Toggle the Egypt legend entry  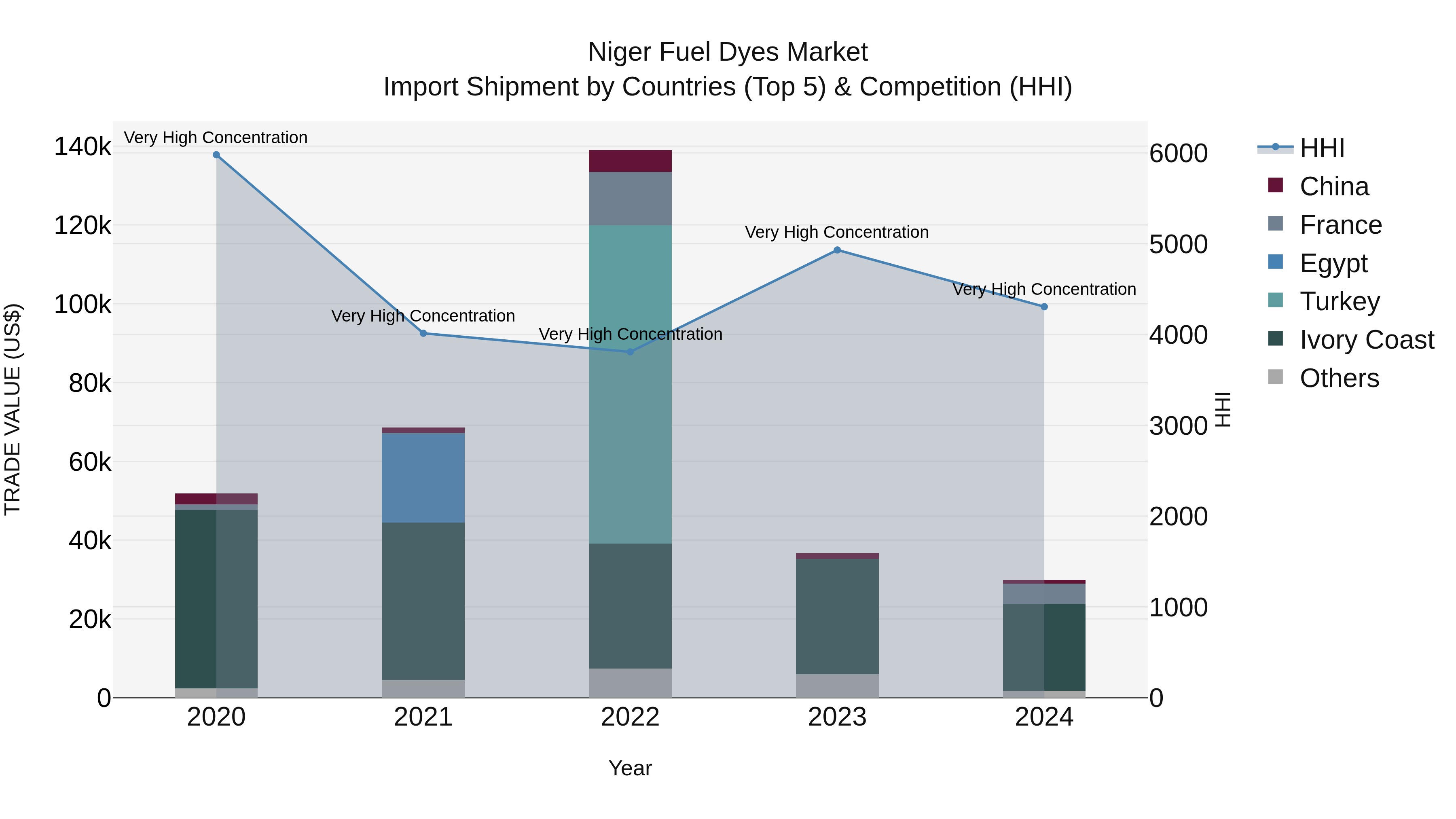pos(1318,263)
